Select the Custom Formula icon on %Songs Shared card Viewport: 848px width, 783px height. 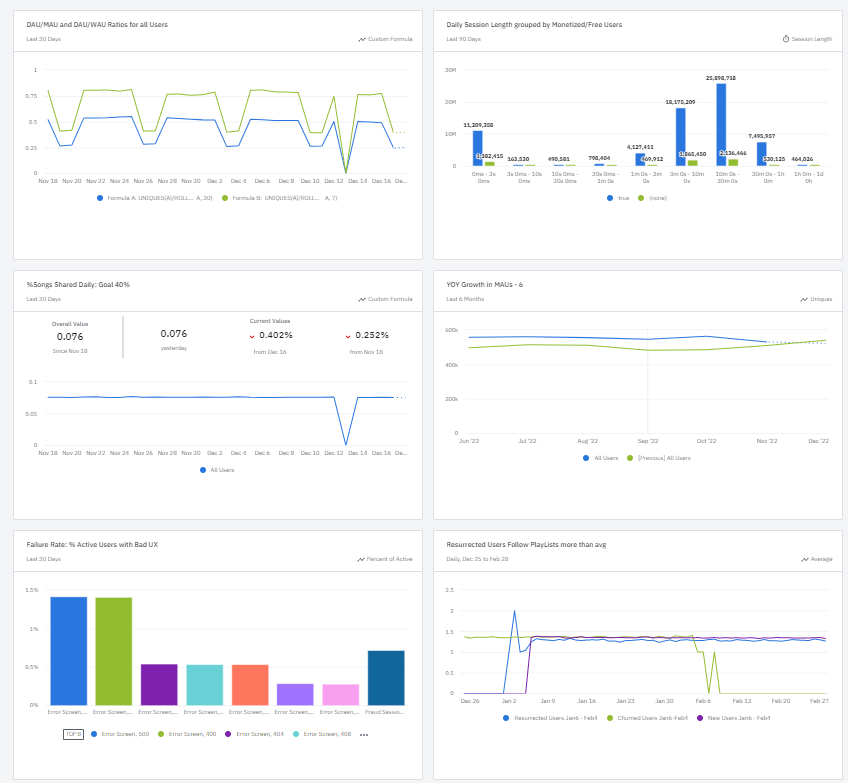tap(362, 298)
